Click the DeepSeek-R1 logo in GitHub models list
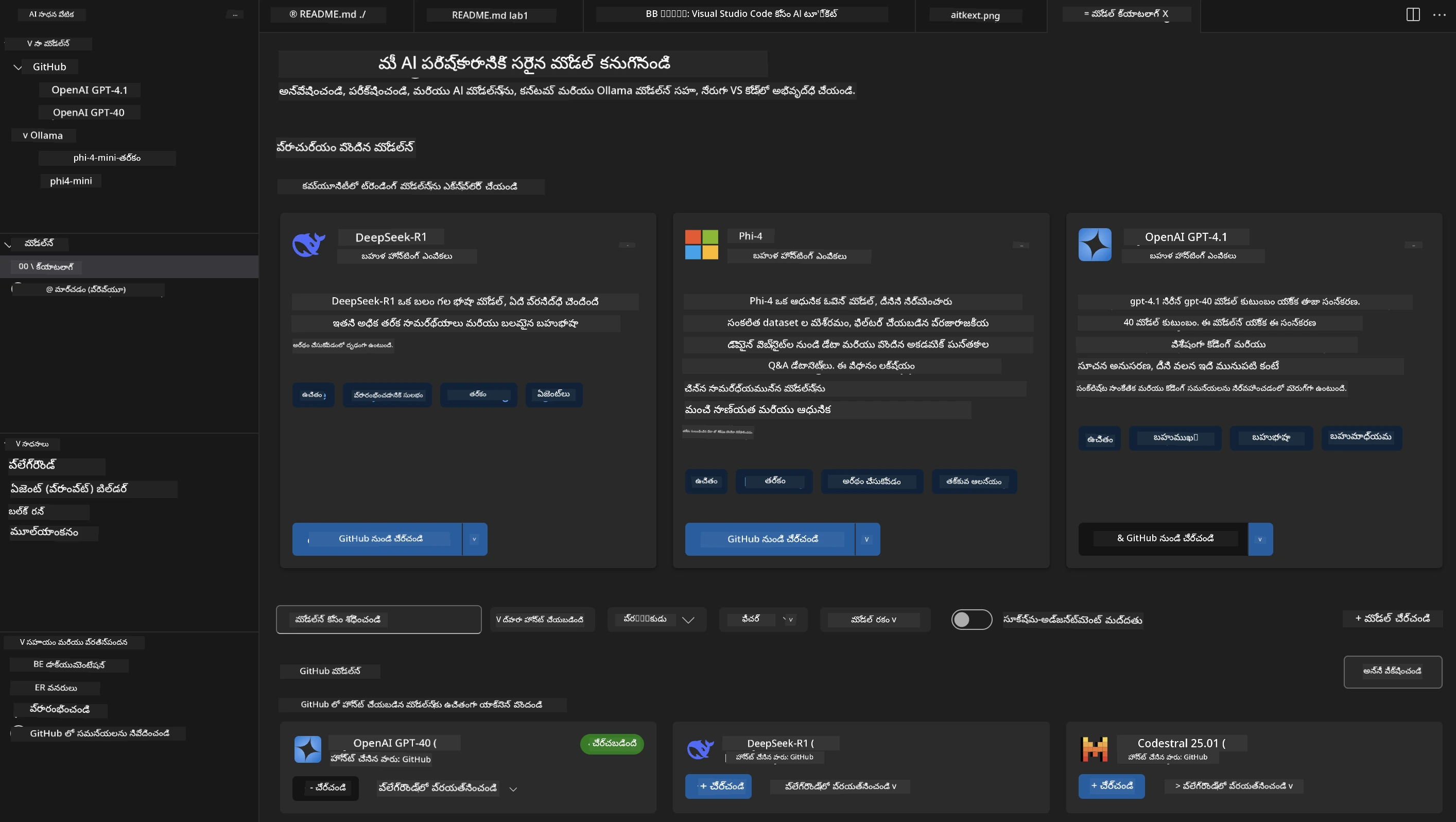This screenshot has height=822, width=1456. coord(700,748)
